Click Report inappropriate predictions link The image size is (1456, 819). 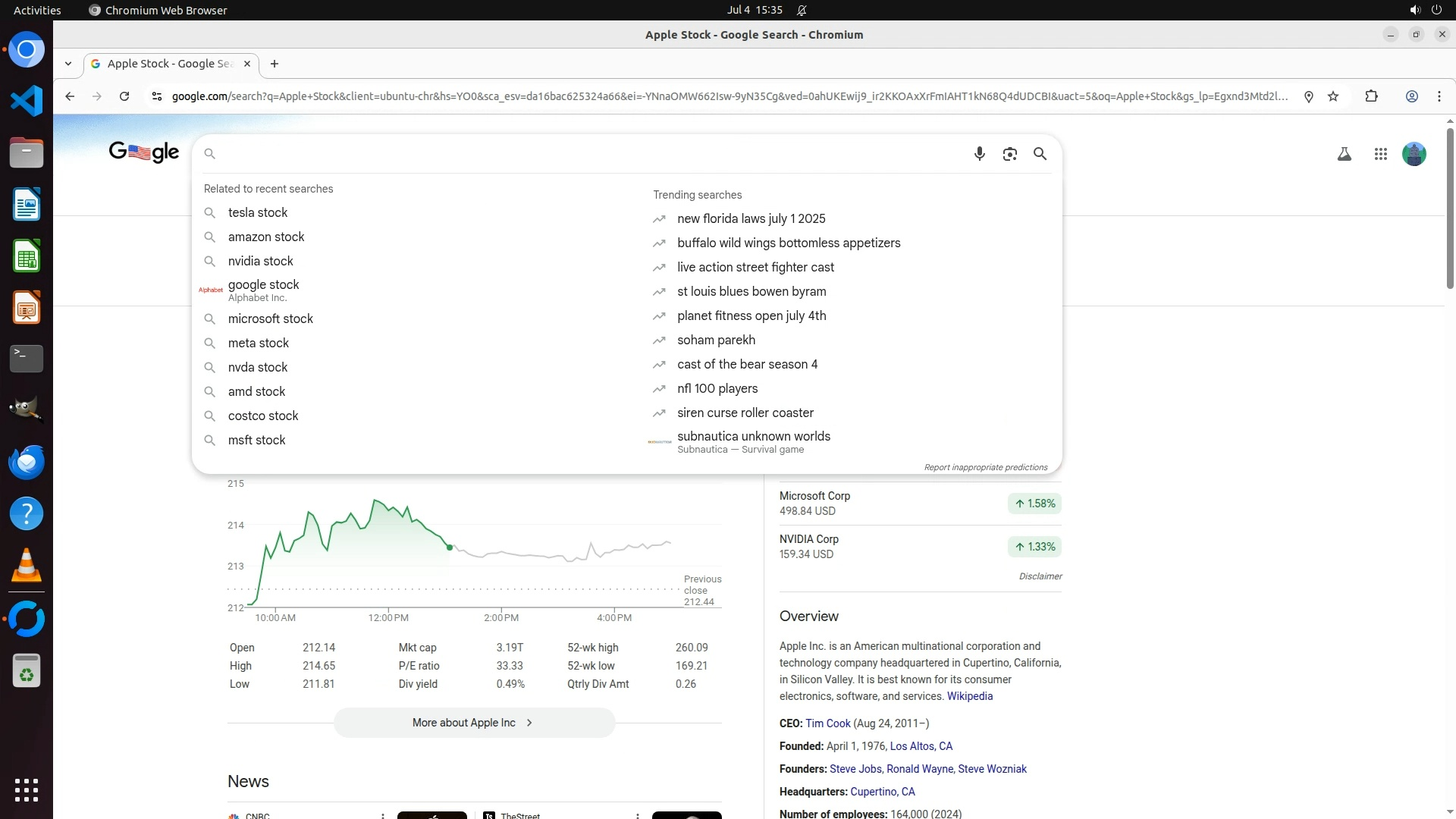point(985,467)
